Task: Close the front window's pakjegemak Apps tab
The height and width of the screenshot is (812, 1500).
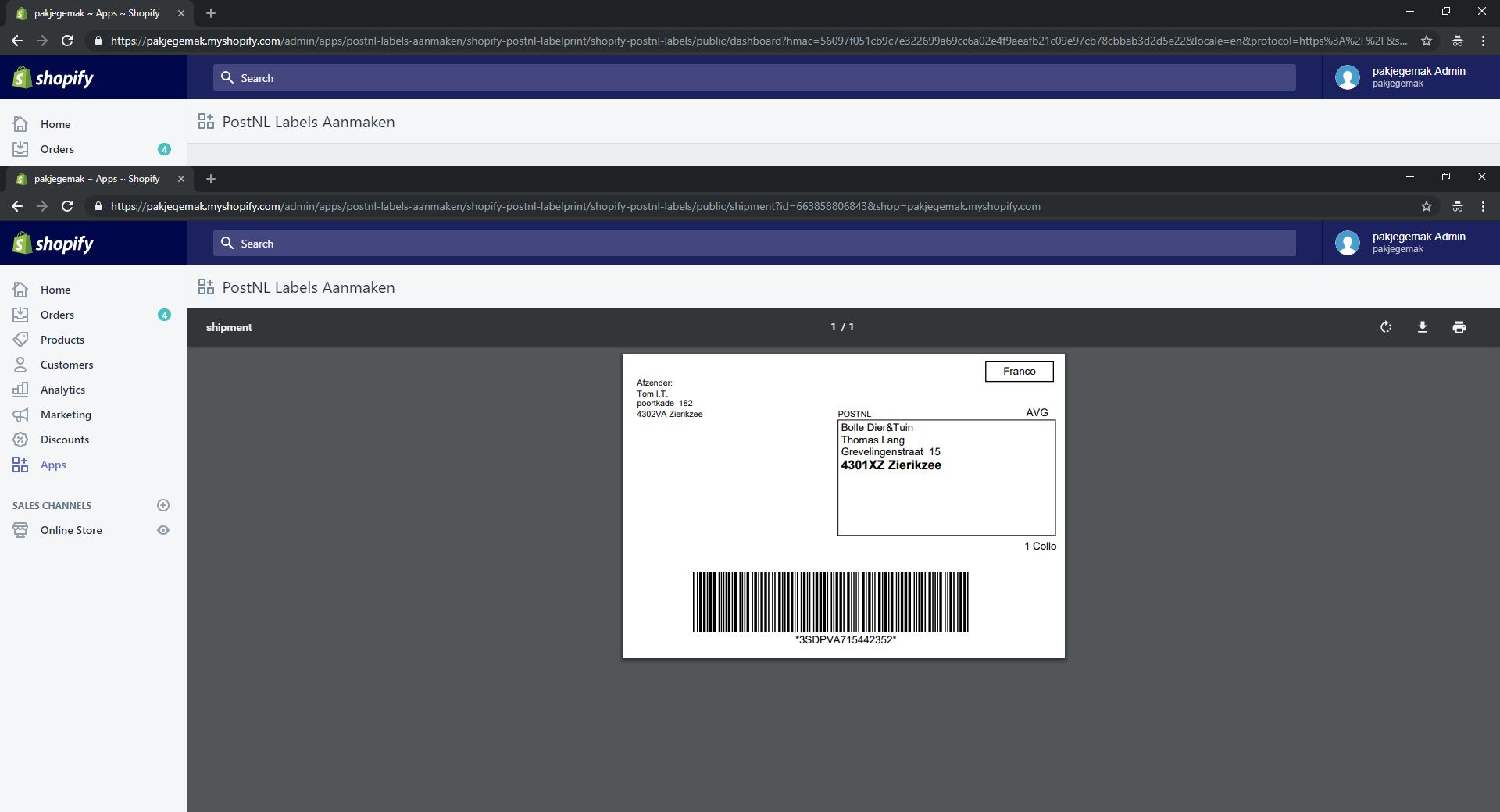Action: [x=181, y=179]
